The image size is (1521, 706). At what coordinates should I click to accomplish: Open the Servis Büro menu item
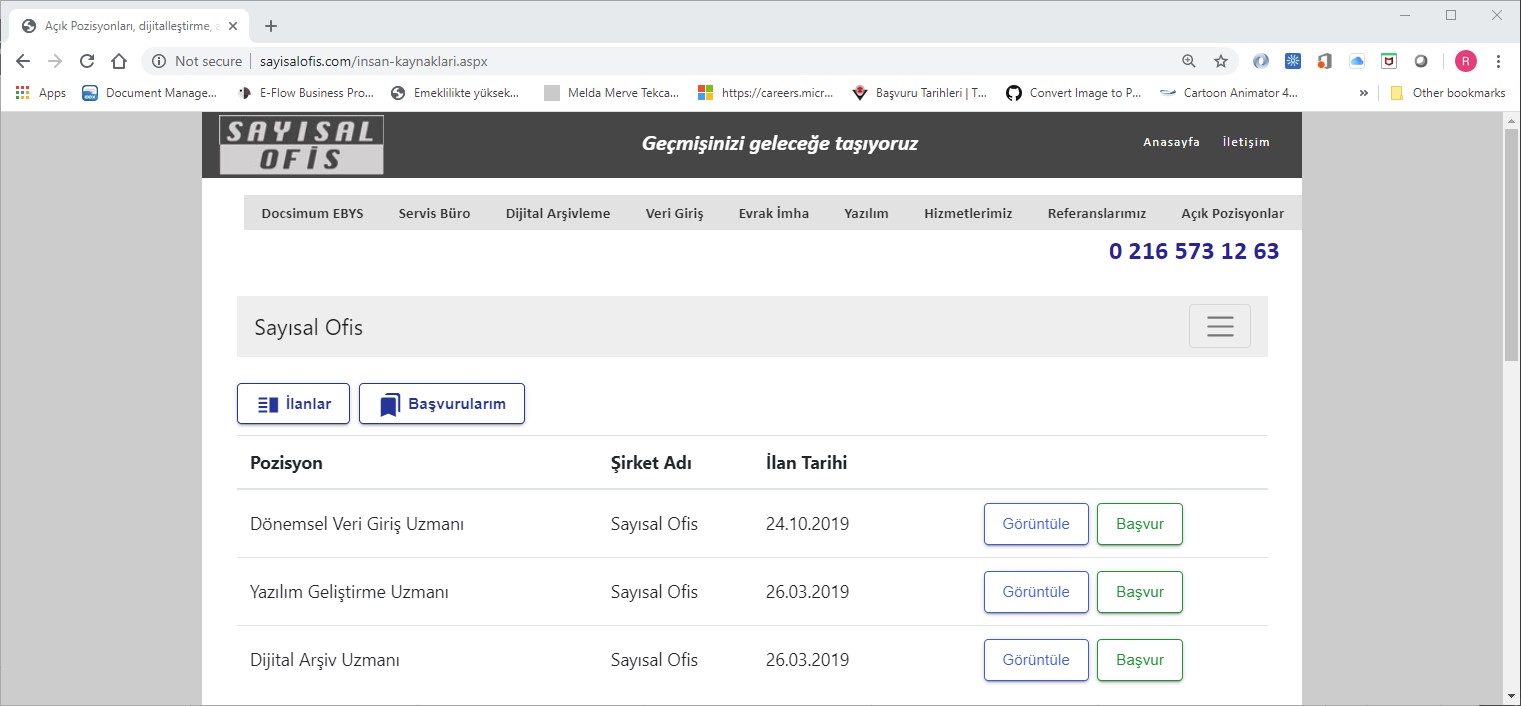point(434,213)
